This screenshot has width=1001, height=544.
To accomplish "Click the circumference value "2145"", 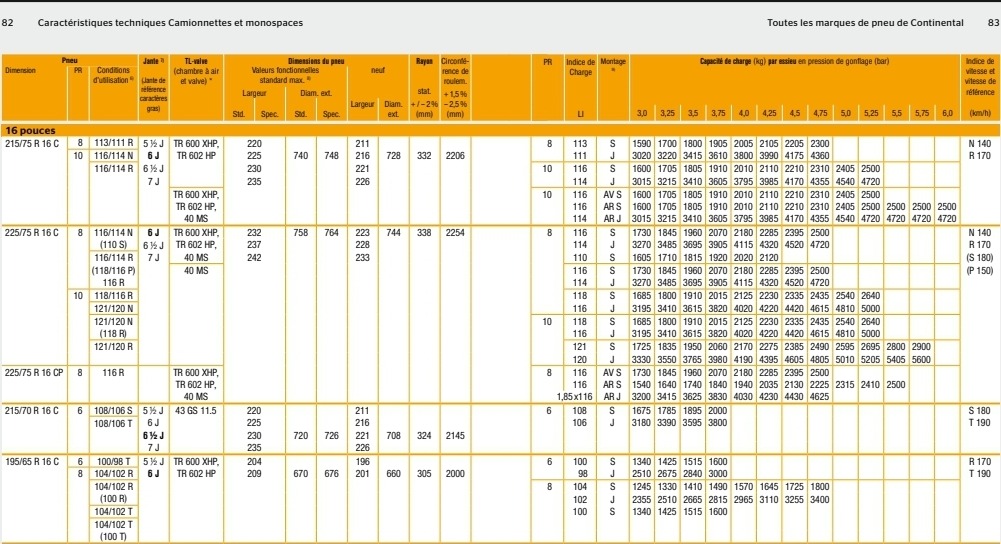I will pos(455,436).
